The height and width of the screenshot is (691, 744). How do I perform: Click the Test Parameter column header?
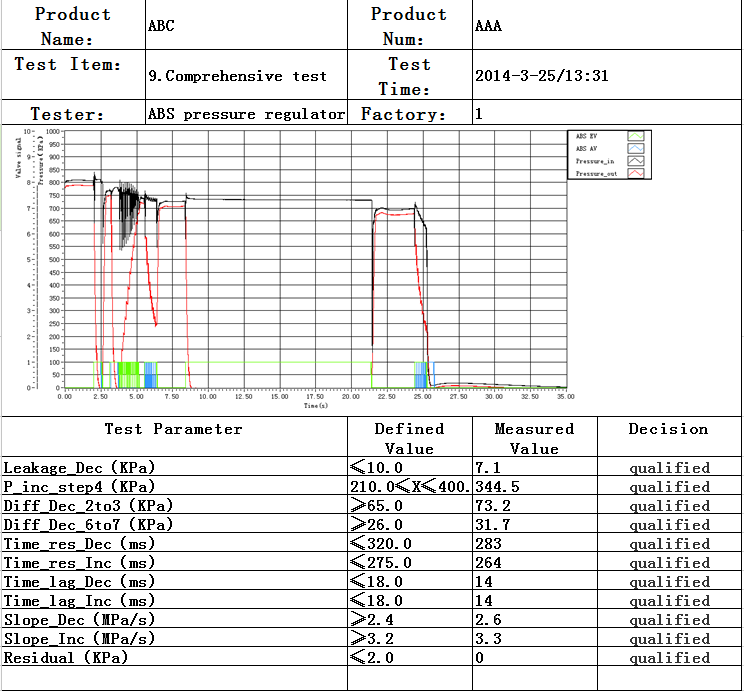(174, 429)
